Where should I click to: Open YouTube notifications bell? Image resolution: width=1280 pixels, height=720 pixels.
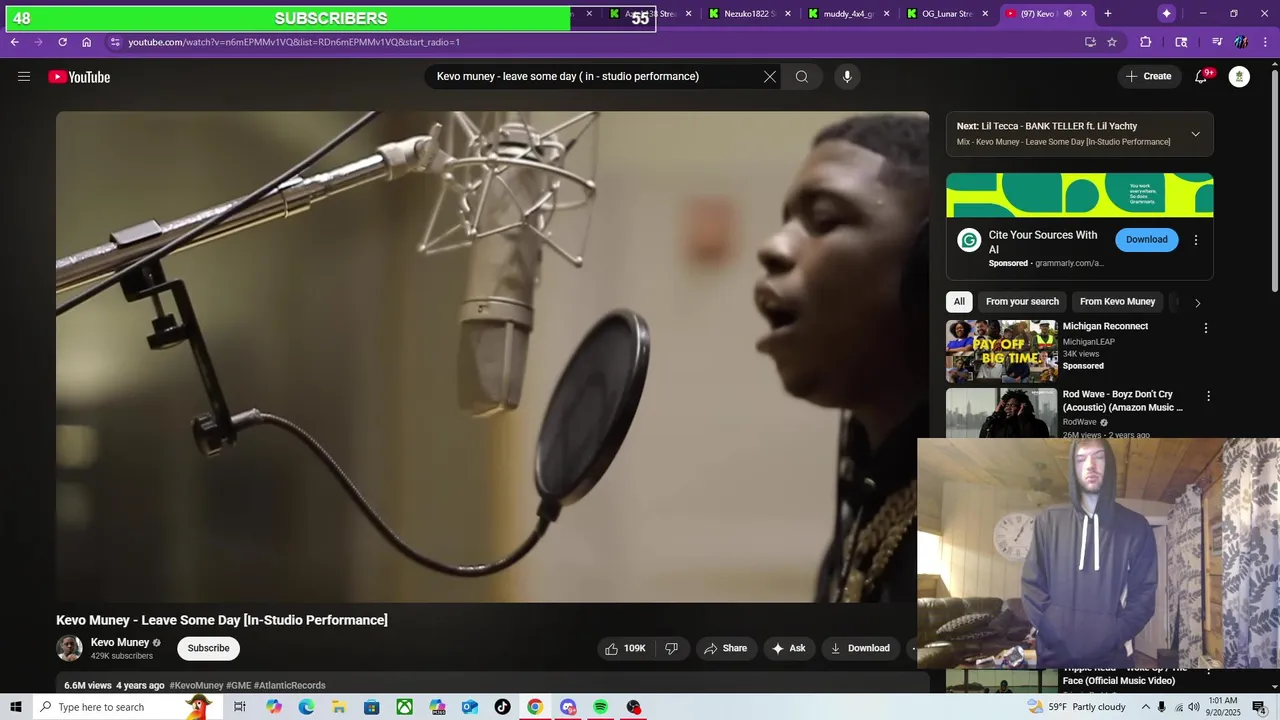pyautogui.click(x=1201, y=76)
